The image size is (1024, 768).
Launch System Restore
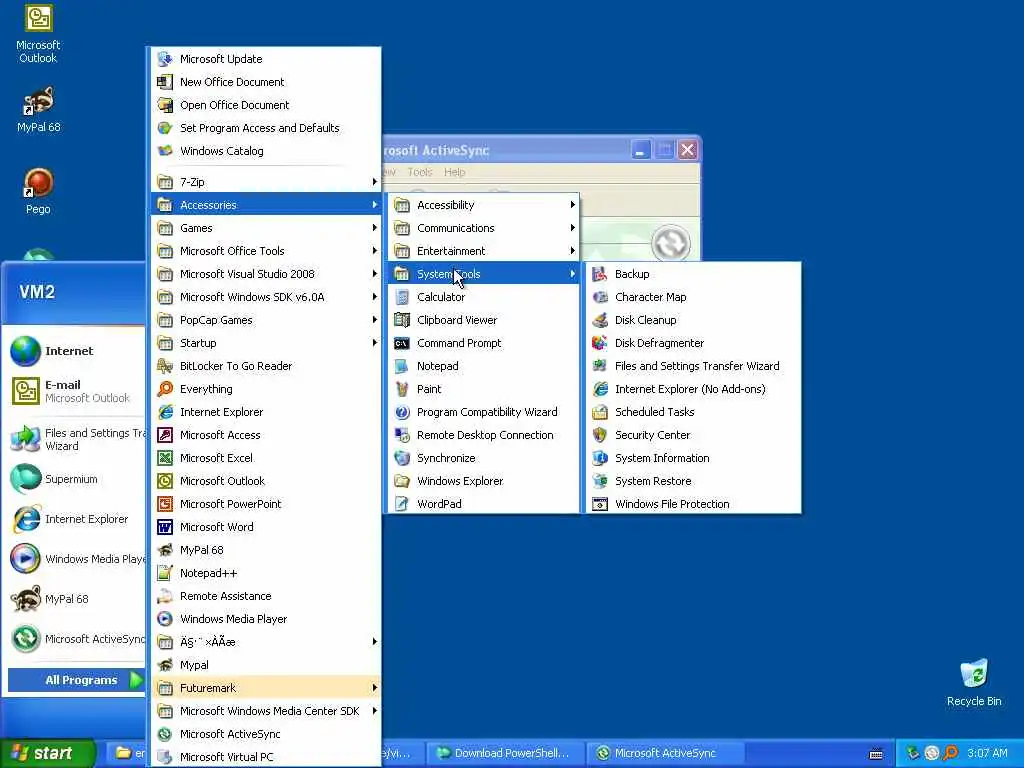[693, 481]
